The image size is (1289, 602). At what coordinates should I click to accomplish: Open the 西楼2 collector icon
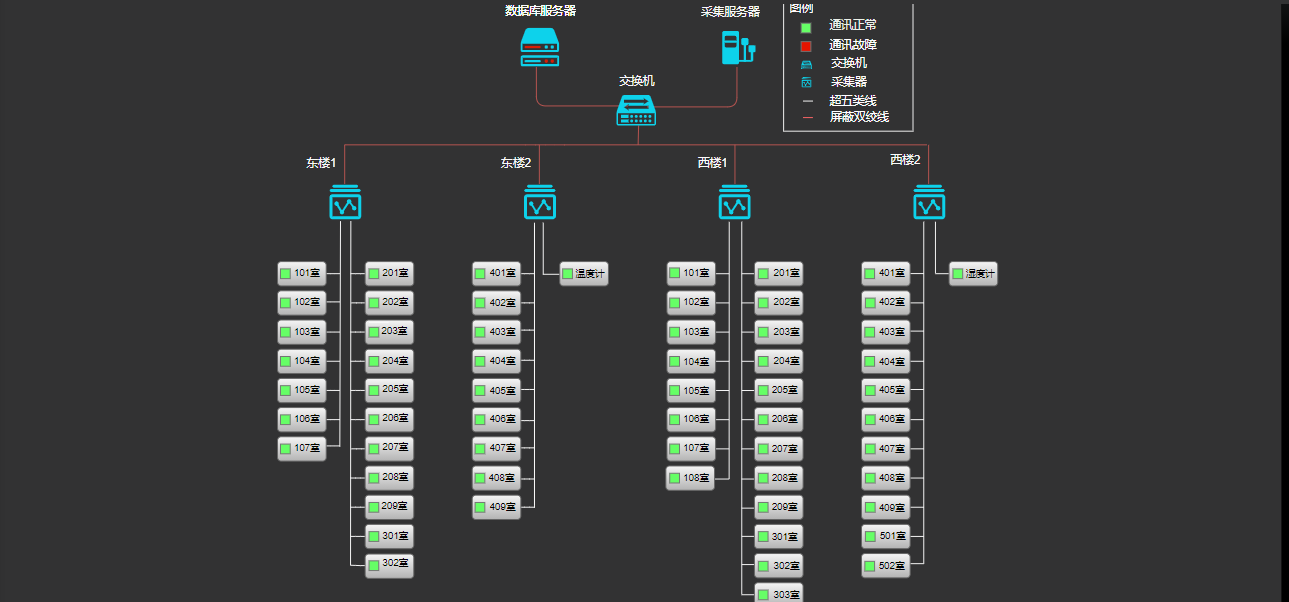coord(929,202)
